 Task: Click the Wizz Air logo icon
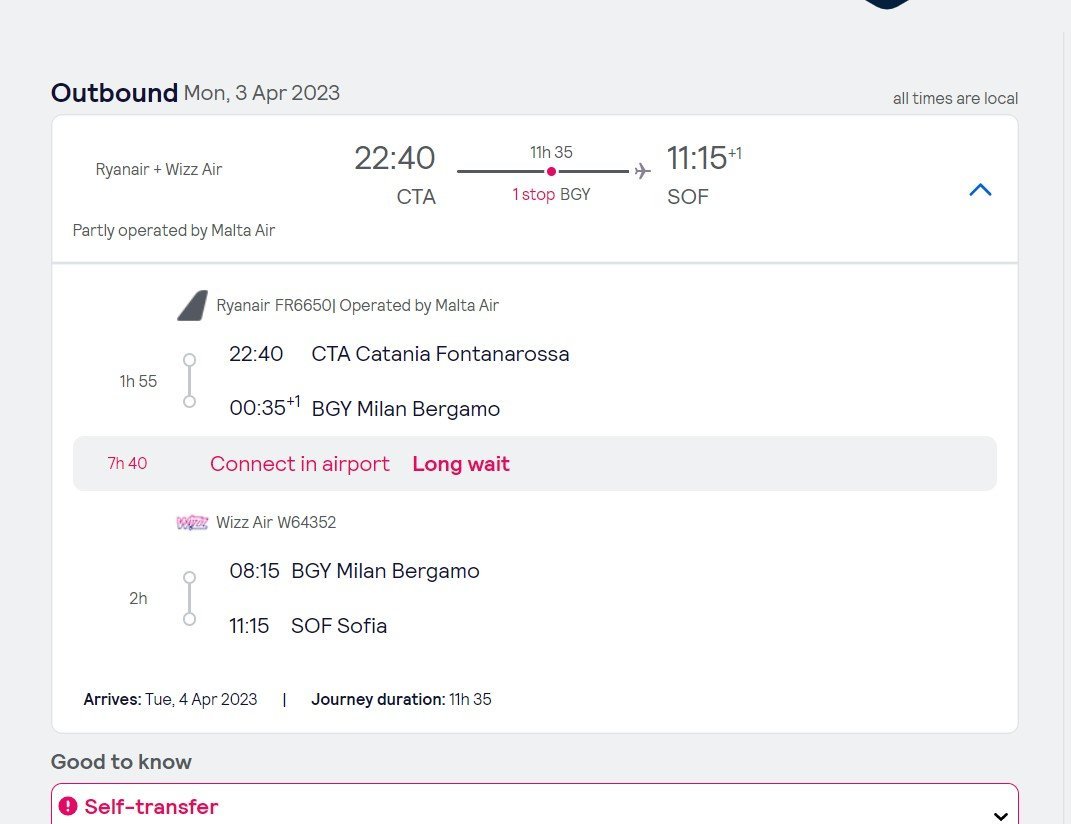click(191, 522)
